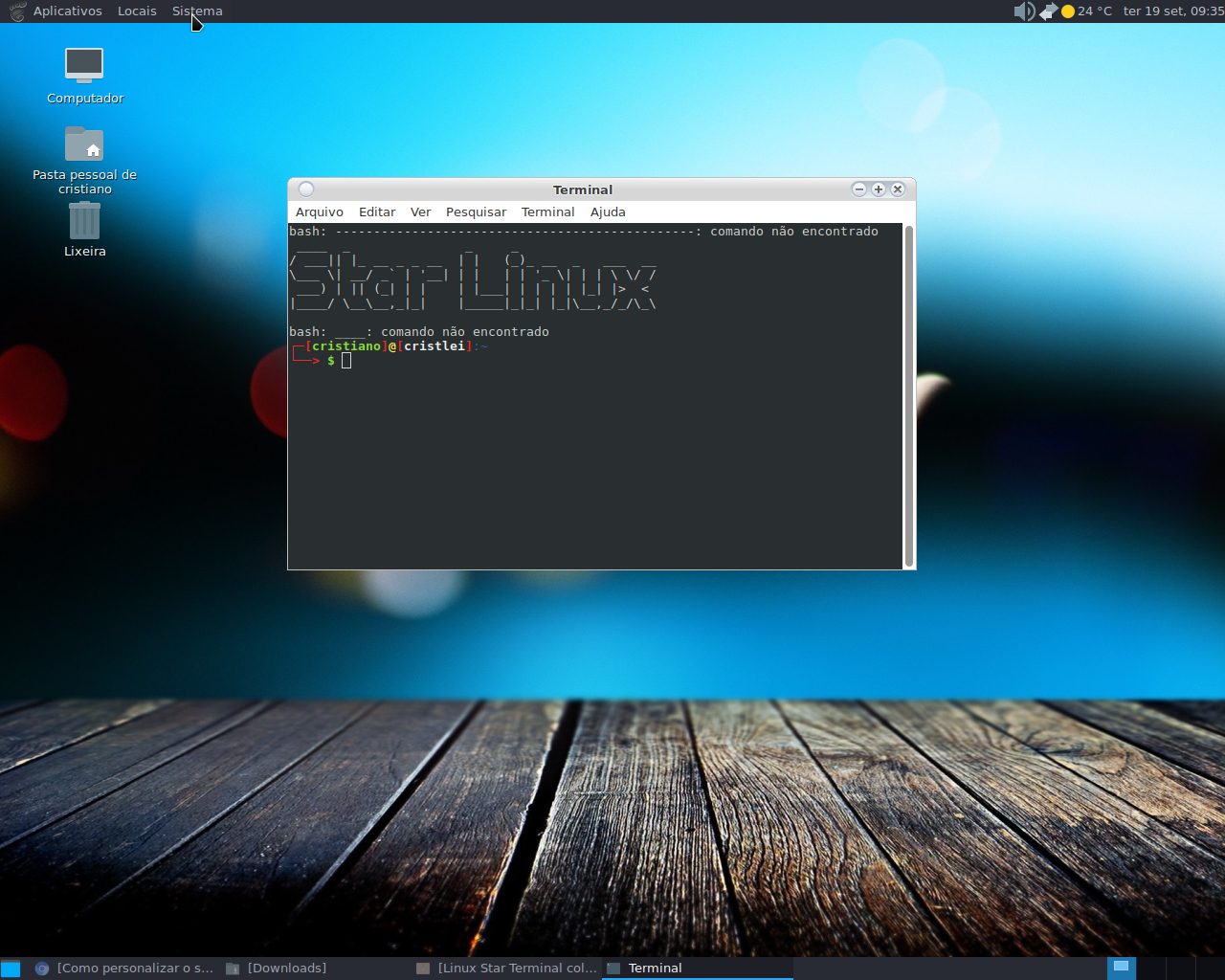1225x980 pixels.
Task: Open the Locais panel menu
Action: pos(137,11)
